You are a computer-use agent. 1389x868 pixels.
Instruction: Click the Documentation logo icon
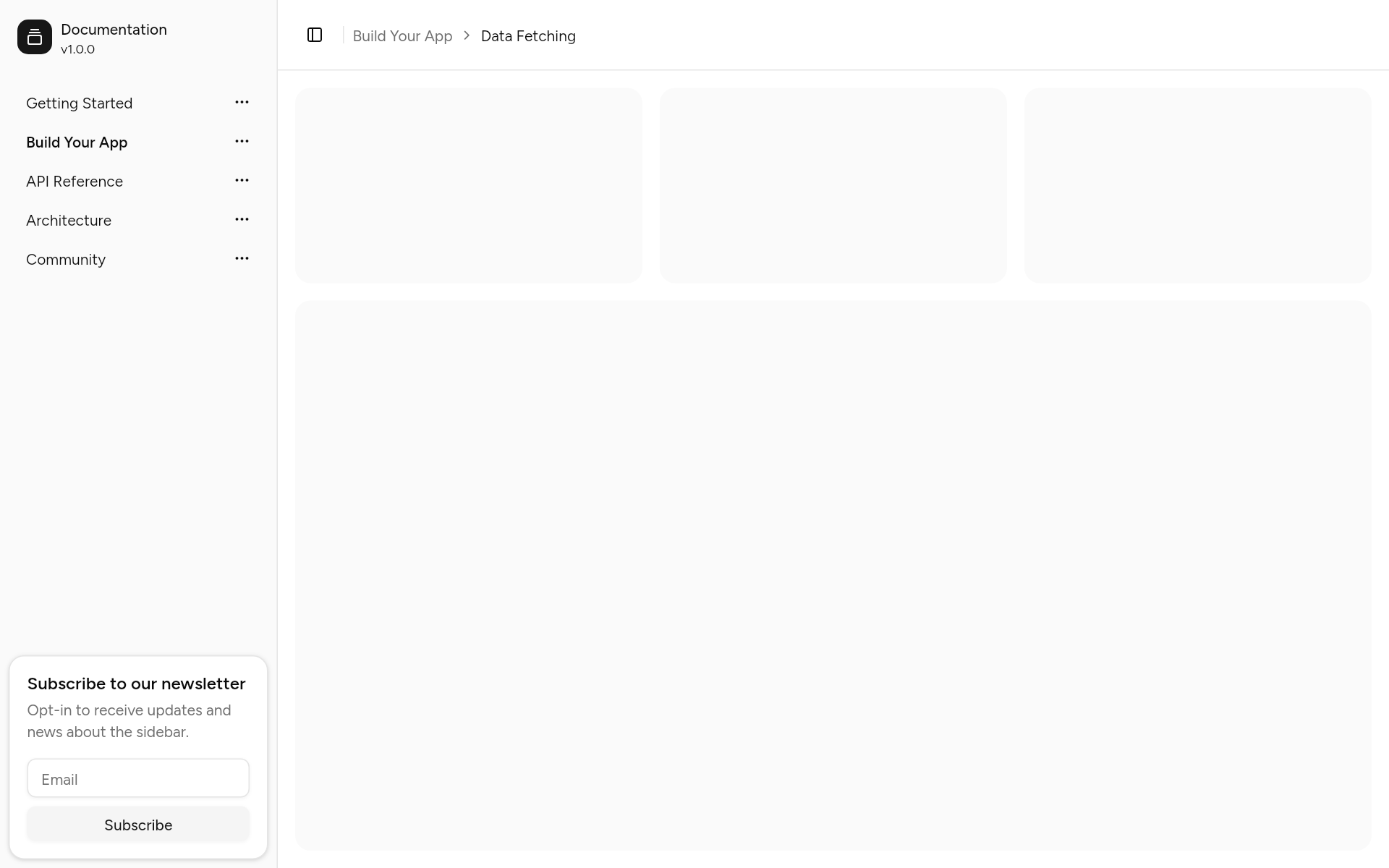point(35,37)
